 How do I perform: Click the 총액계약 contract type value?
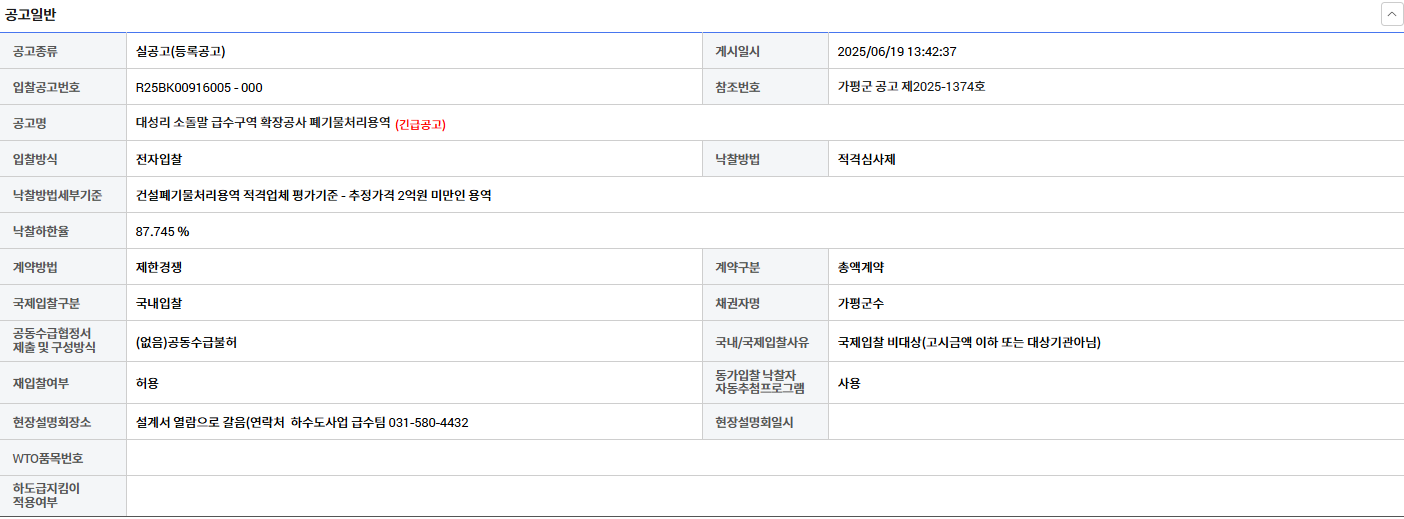tap(860, 267)
